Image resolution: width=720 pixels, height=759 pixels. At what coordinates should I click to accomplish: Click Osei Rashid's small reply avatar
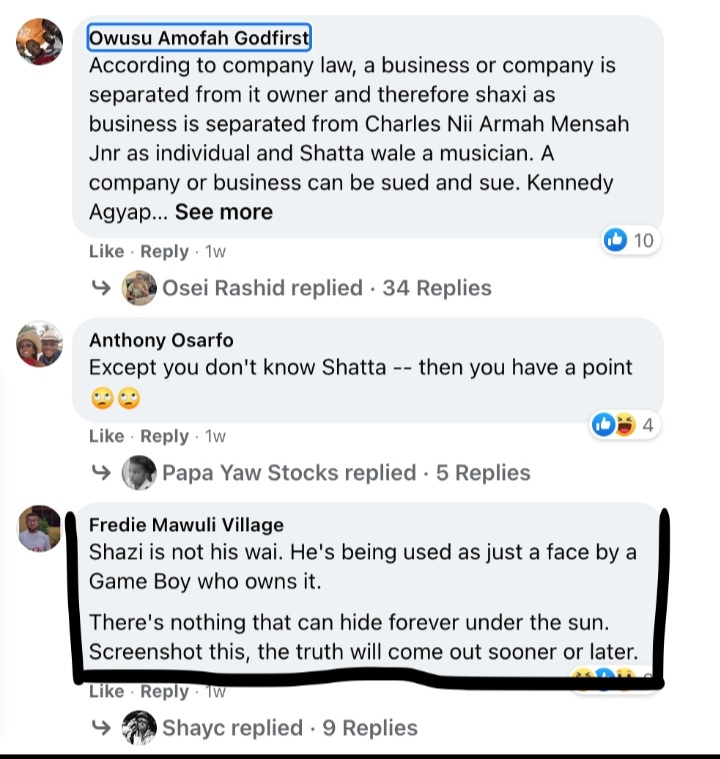(139, 288)
